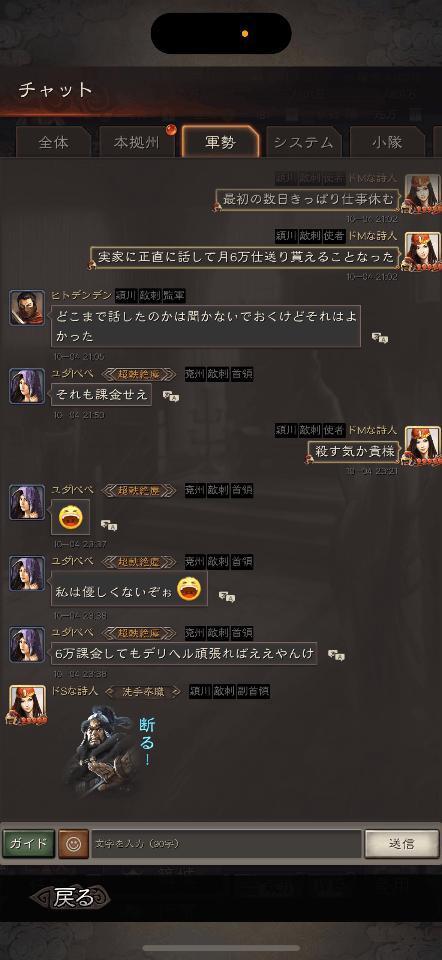Open ユダペペ avatar beside それも課金せえ
The width and height of the screenshot is (442, 960).
coord(27,386)
